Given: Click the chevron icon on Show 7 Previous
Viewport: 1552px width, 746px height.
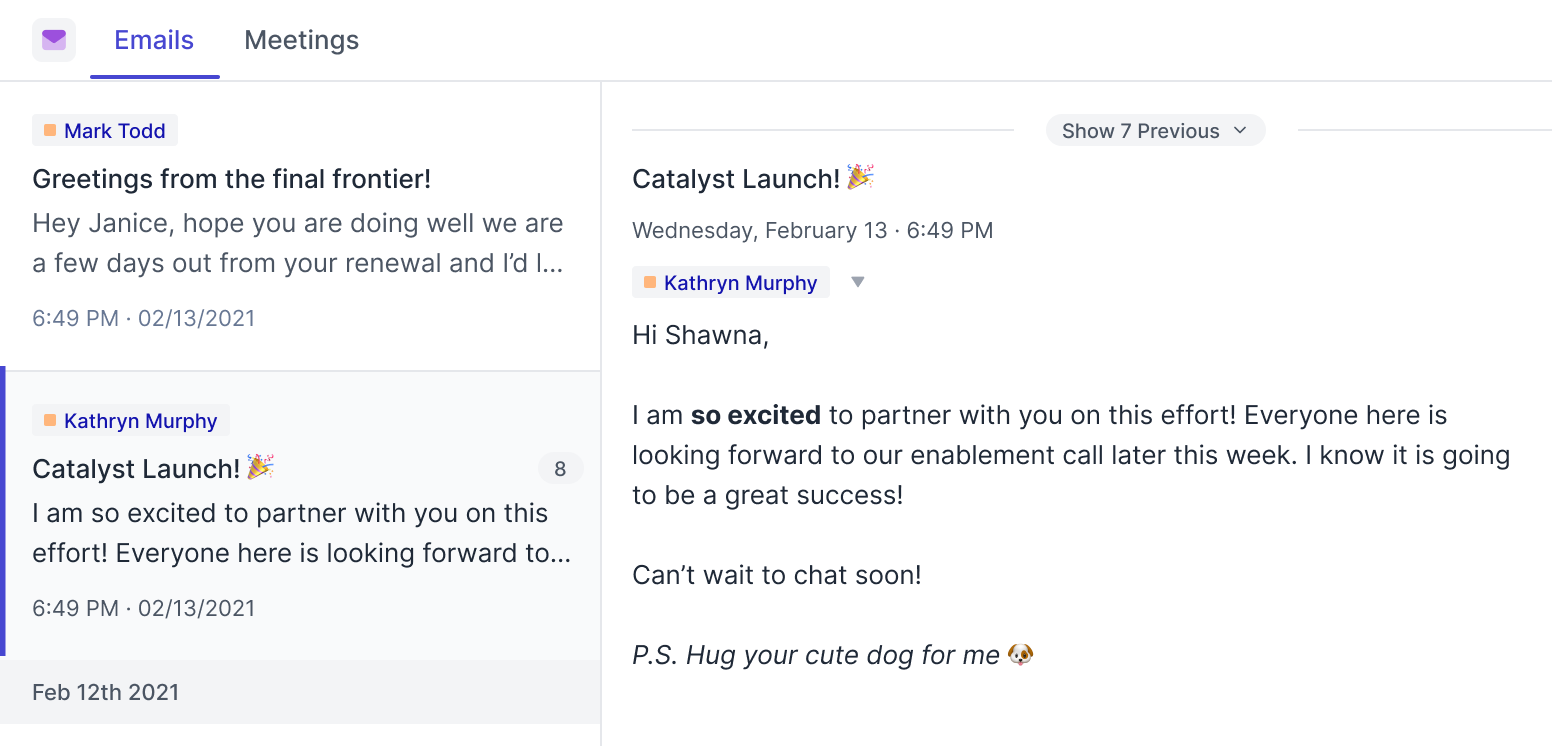Looking at the screenshot, I should [1240, 130].
